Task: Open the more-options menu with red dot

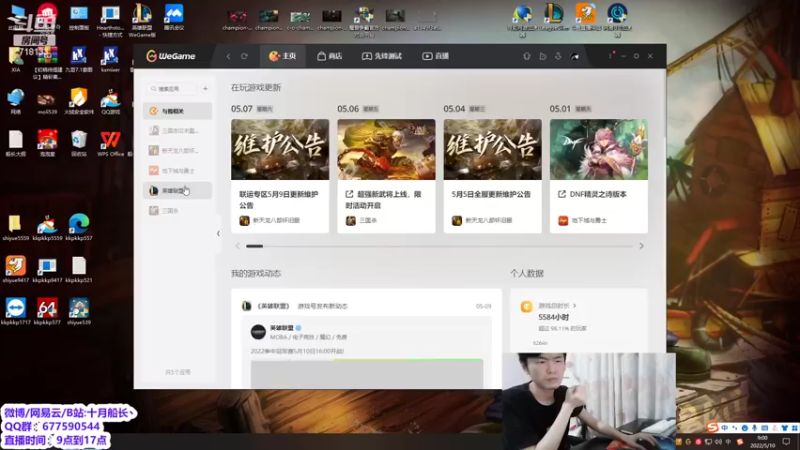Action: [610, 55]
